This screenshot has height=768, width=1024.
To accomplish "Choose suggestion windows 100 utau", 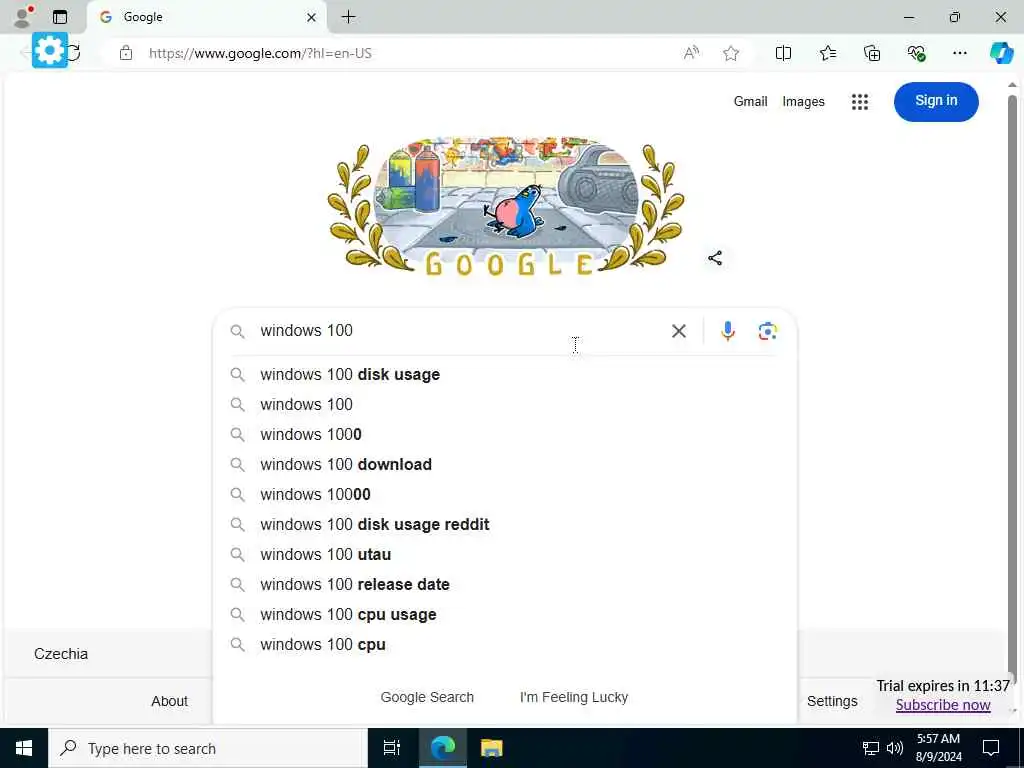I will (x=504, y=554).
